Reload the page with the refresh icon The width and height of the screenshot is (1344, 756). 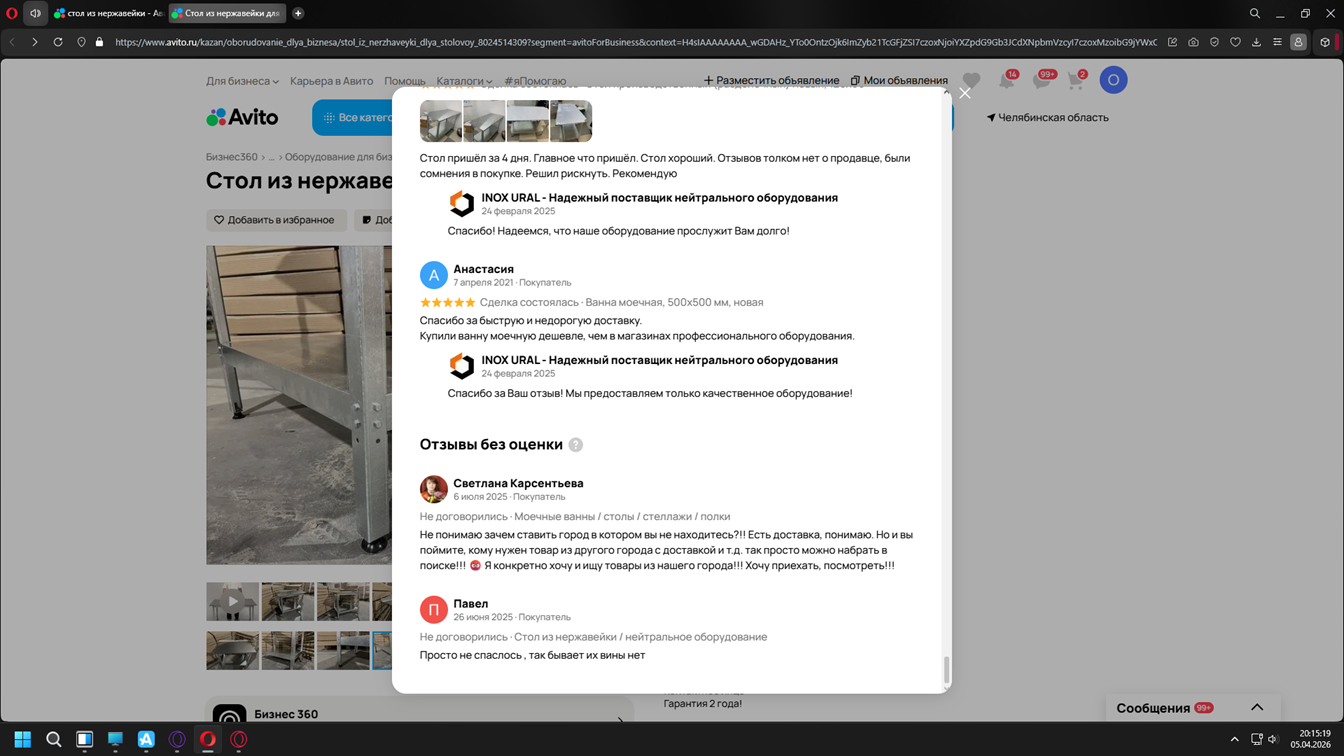[x=58, y=42]
